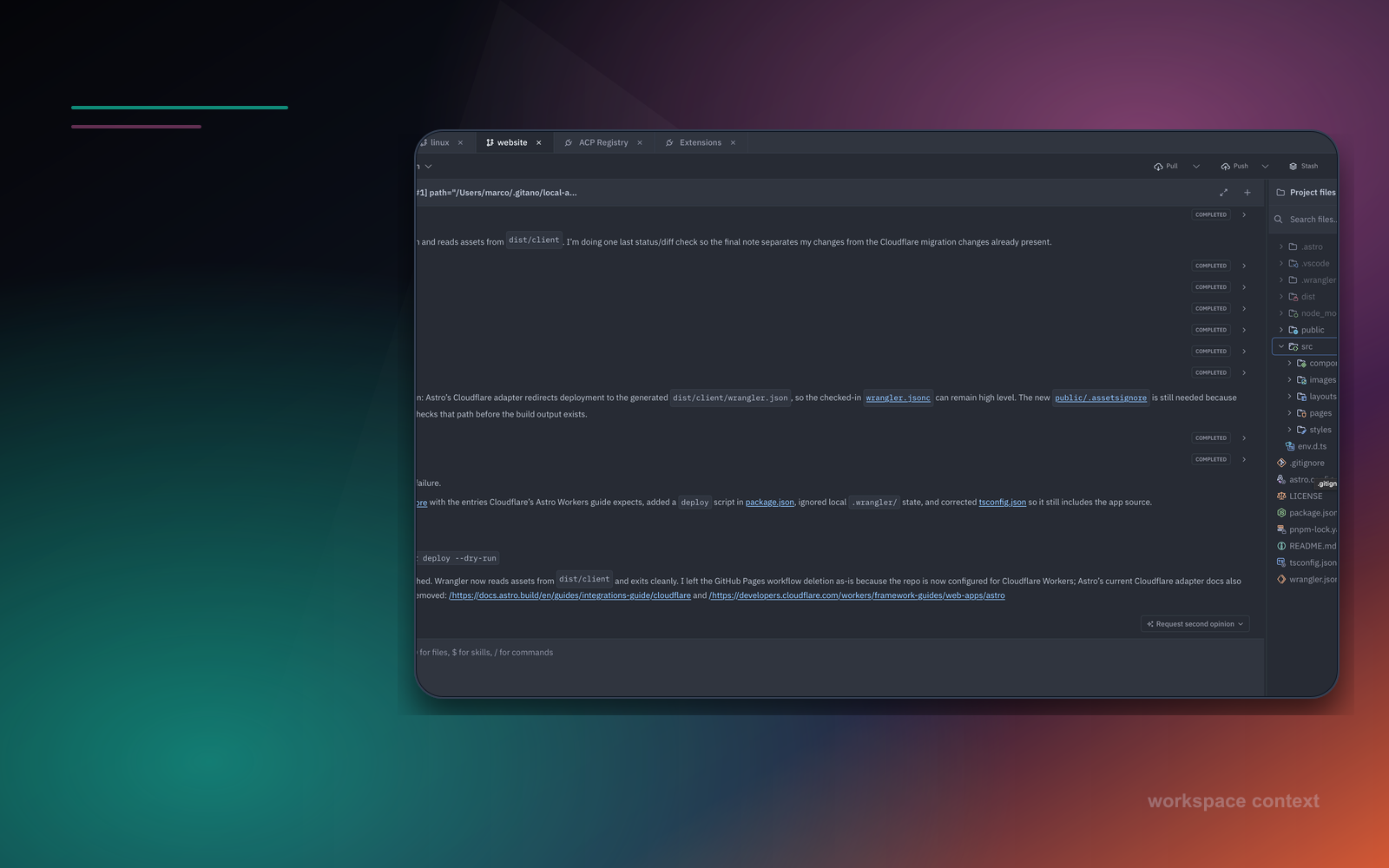Expand the topmost COMPLETED step chevron
This screenshot has width=1389, height=868.
(1244, 214)
